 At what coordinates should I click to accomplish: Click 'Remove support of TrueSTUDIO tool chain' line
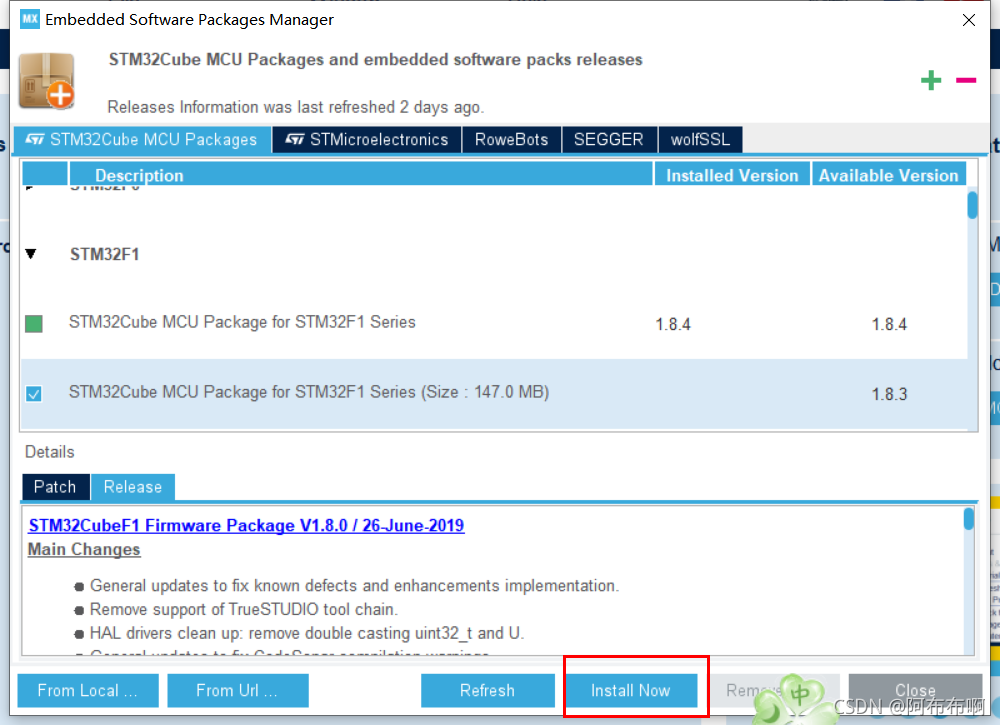click(244, 610)
